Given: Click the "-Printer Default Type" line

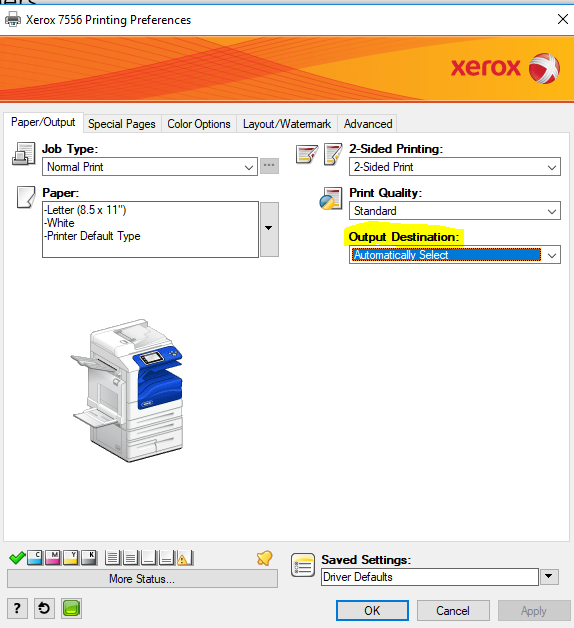Looking at the screenshot, I should (x=92, y=236).
